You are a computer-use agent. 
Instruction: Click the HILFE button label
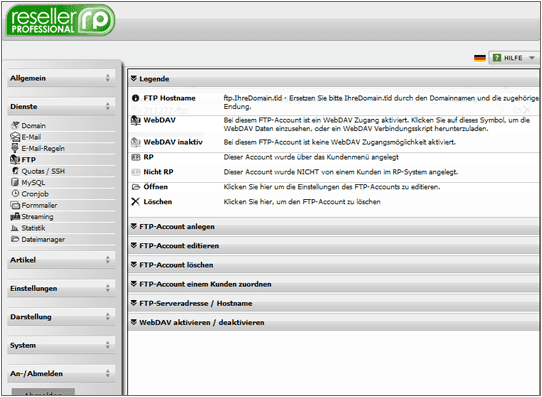(513, 58)
